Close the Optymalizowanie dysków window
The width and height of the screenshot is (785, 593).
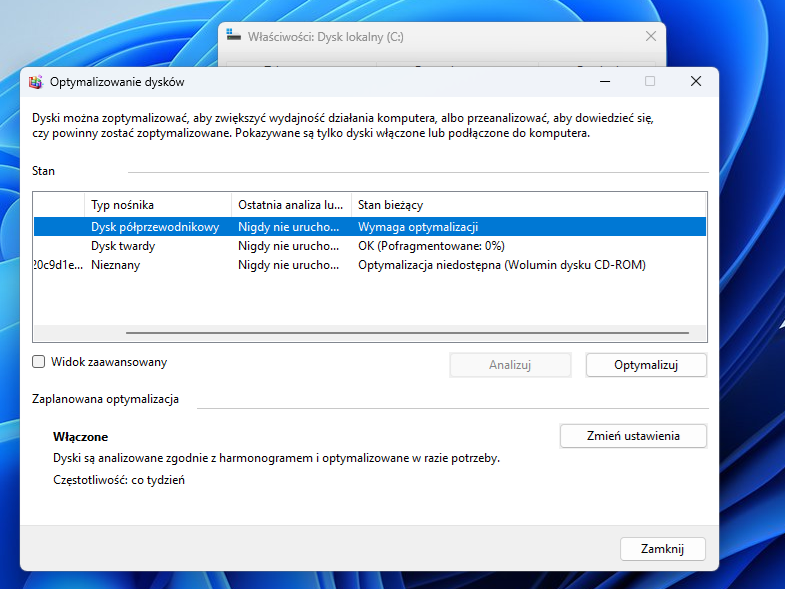695,81
